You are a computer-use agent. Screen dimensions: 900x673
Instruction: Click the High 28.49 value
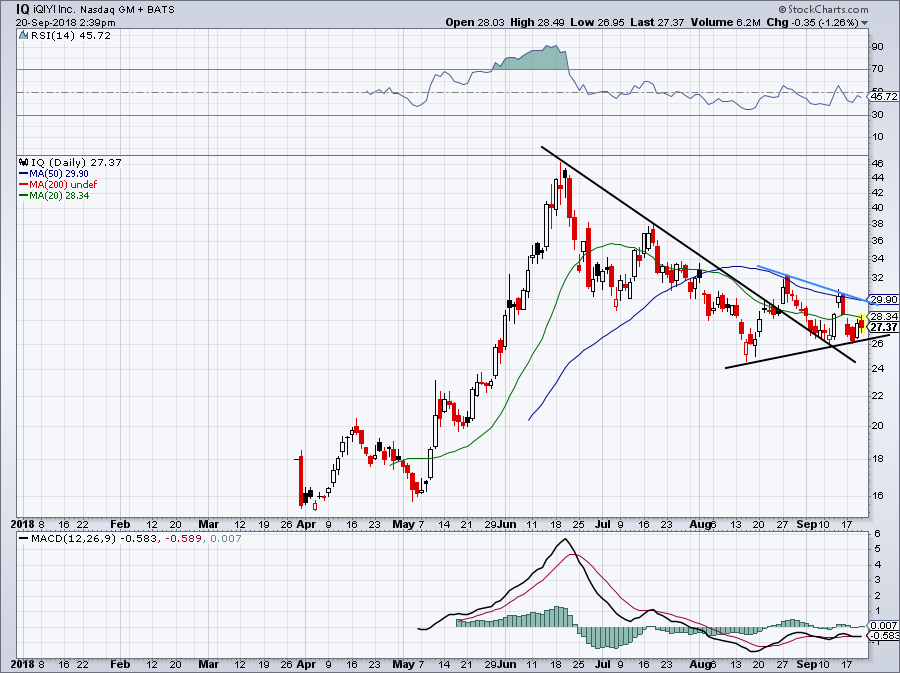coord(537,22)
